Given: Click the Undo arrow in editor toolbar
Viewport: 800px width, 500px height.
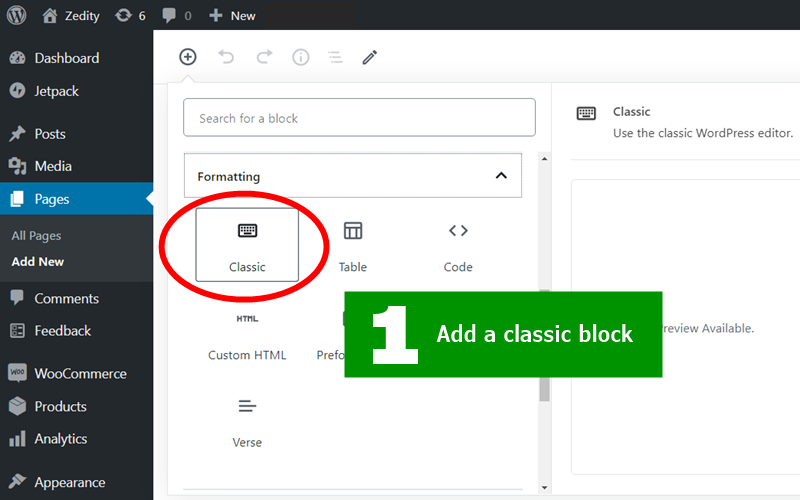Looking at the screenshot, I should 226,57.
